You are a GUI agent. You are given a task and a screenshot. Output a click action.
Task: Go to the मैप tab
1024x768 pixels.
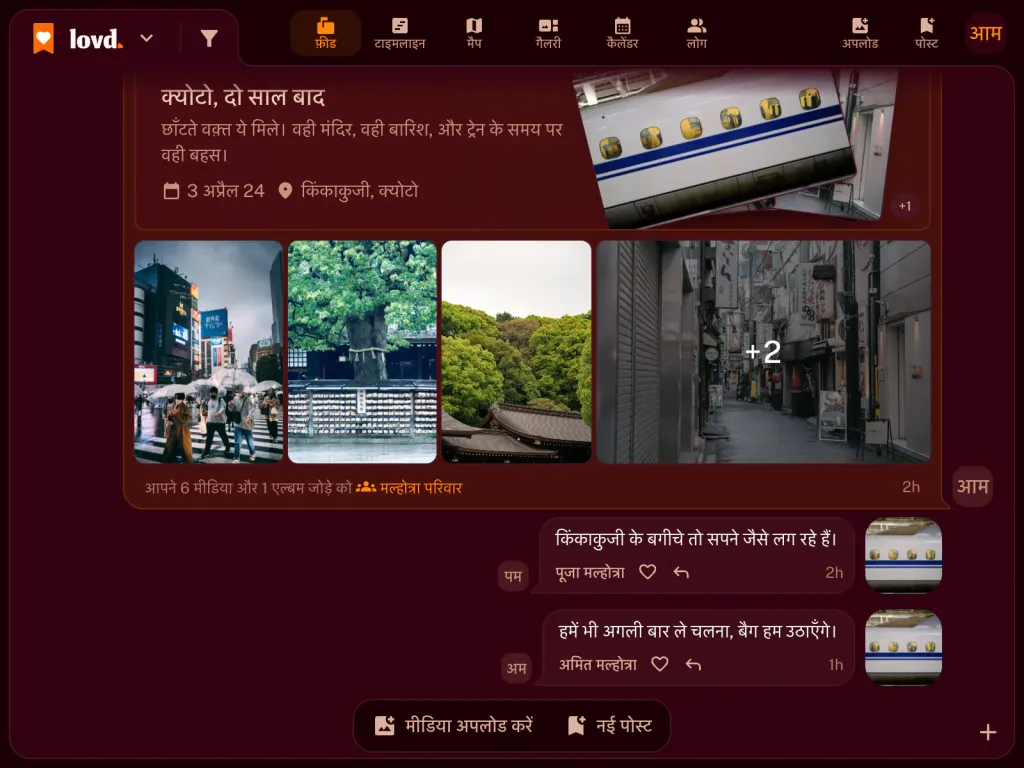coord(474,33)
